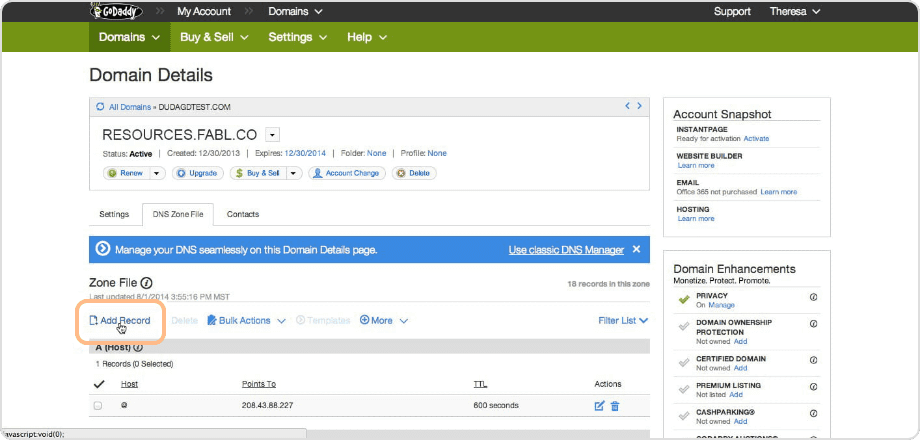The width and height of the screenshot is (920, 440).
Task: Select the checkbox for the @ record
Action: pos(98,405)
